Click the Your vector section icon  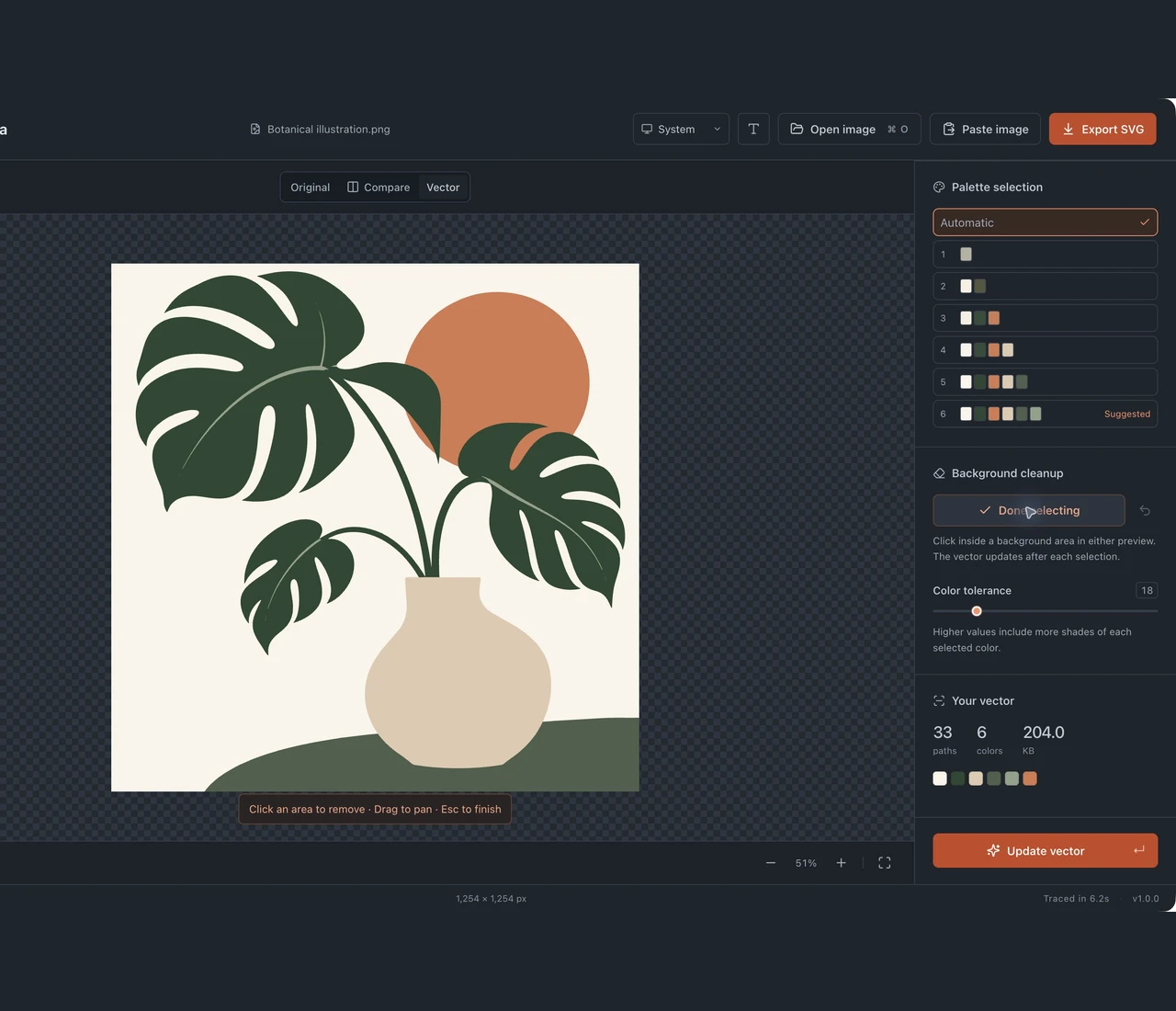(939, 700)
